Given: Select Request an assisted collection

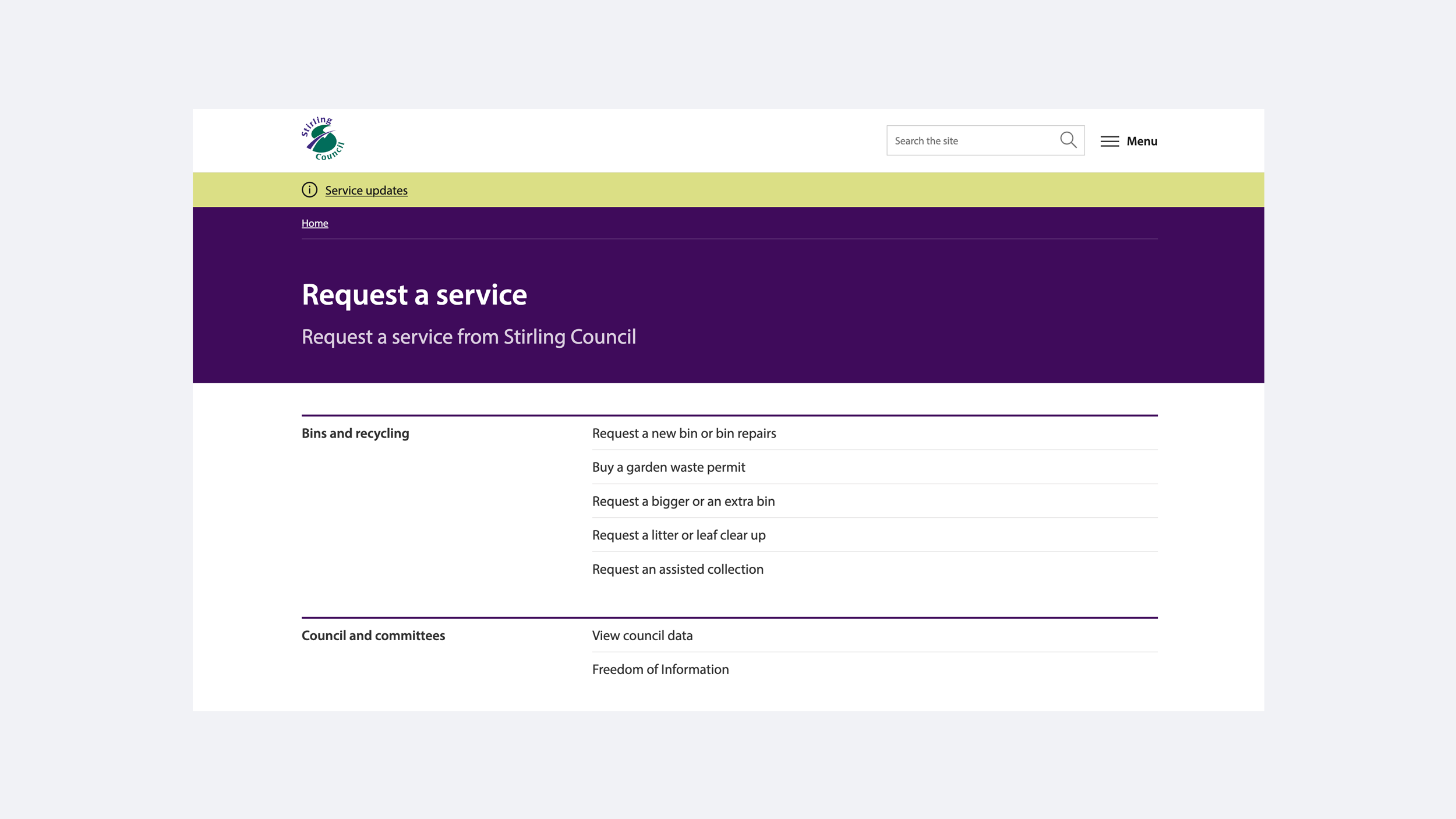Looking at the screenshot, I should tap(677, 569).
